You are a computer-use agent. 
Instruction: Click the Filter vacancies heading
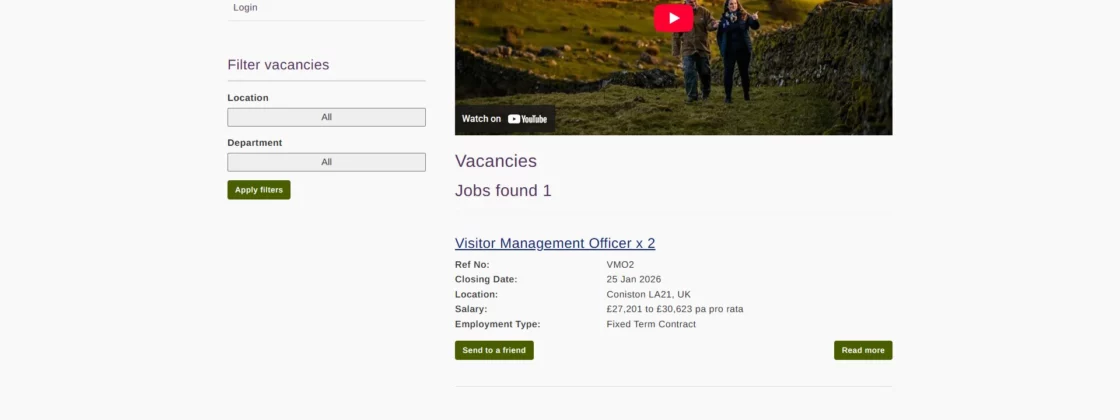coord(279,65)
